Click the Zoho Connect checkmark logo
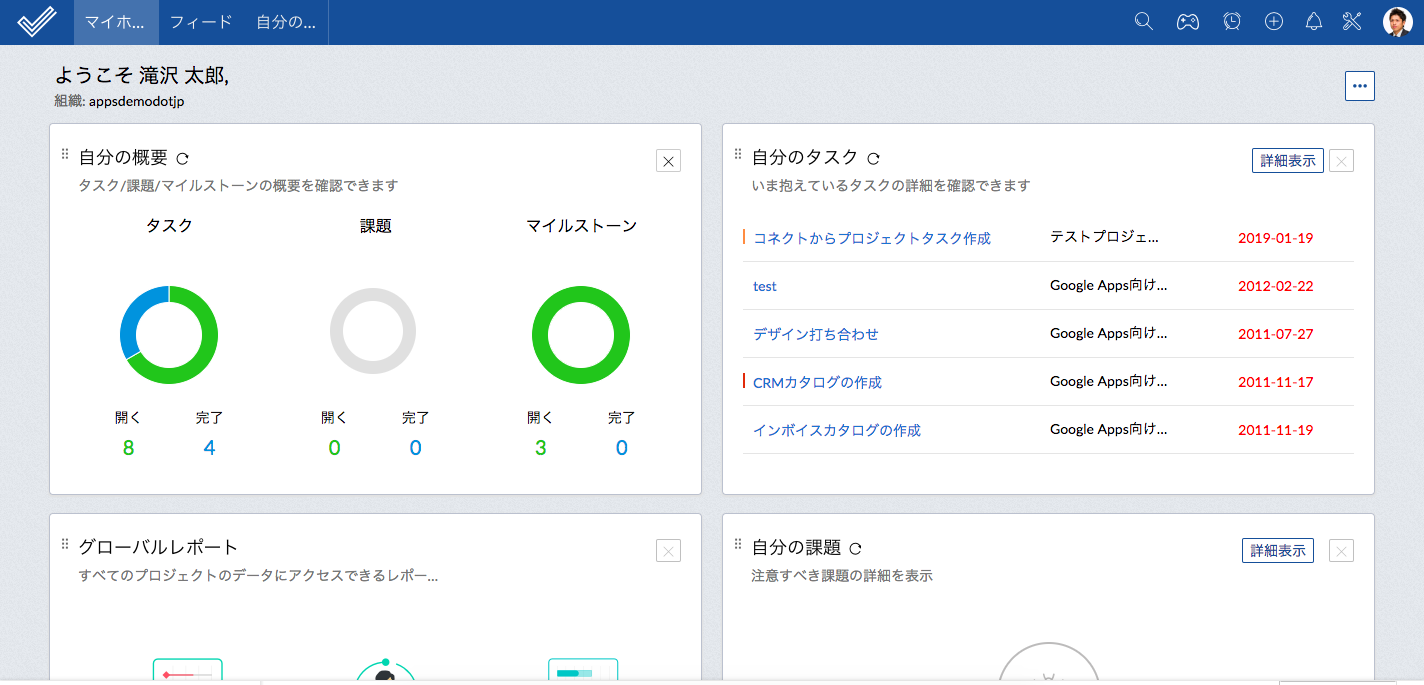The image size is (1424, 685). click(x=37, y=22)
